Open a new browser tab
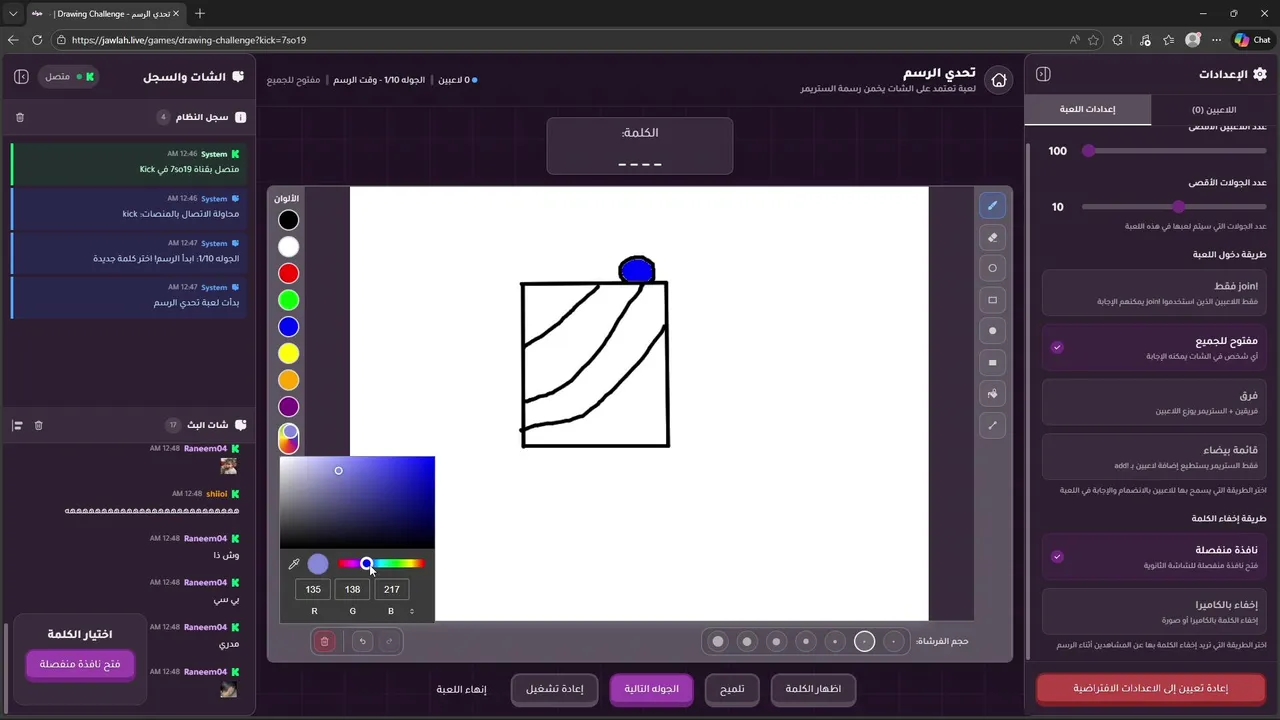 200,13
